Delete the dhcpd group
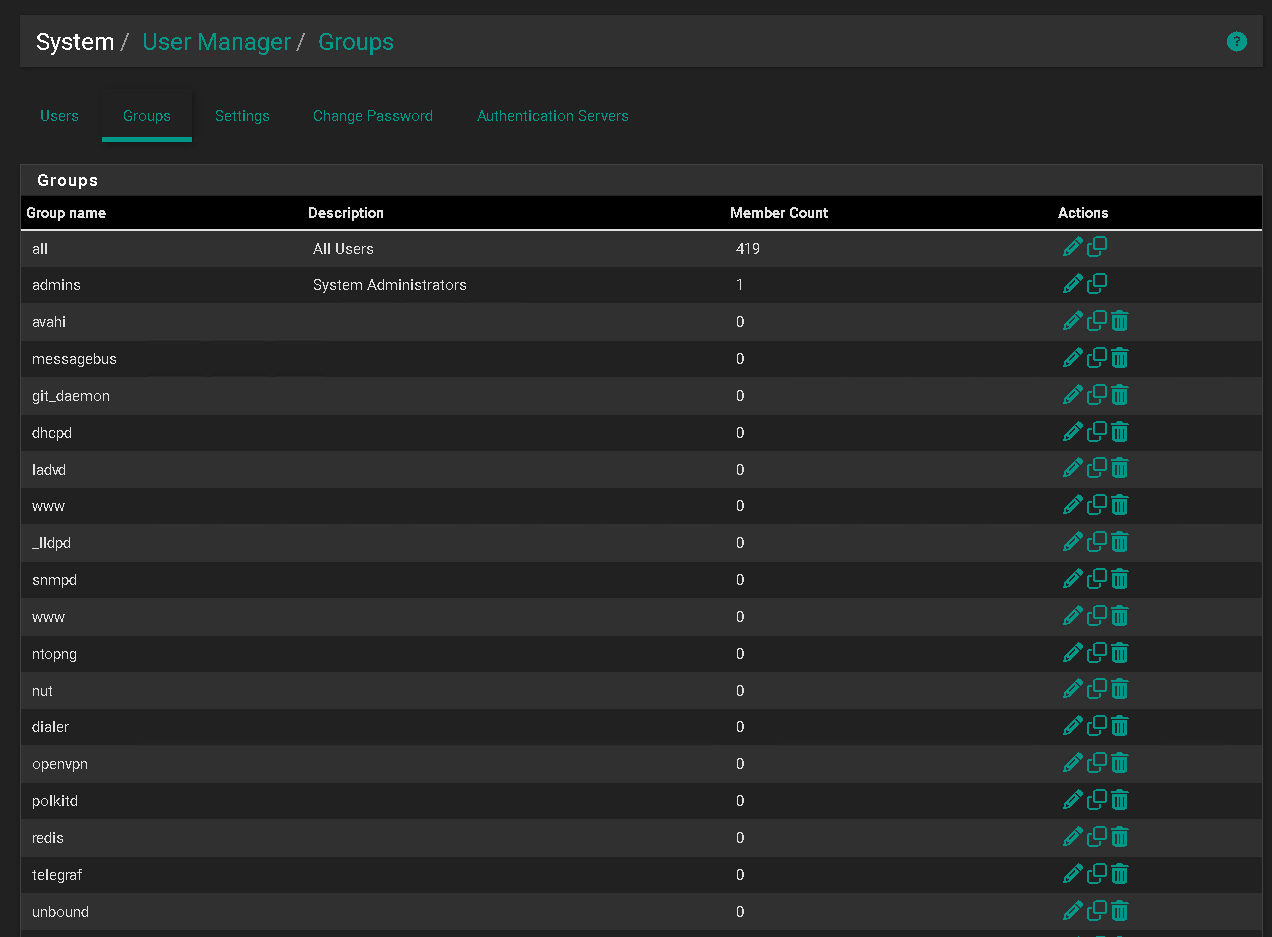This screenshot has width=1272, height=937. pos(1120,432)
